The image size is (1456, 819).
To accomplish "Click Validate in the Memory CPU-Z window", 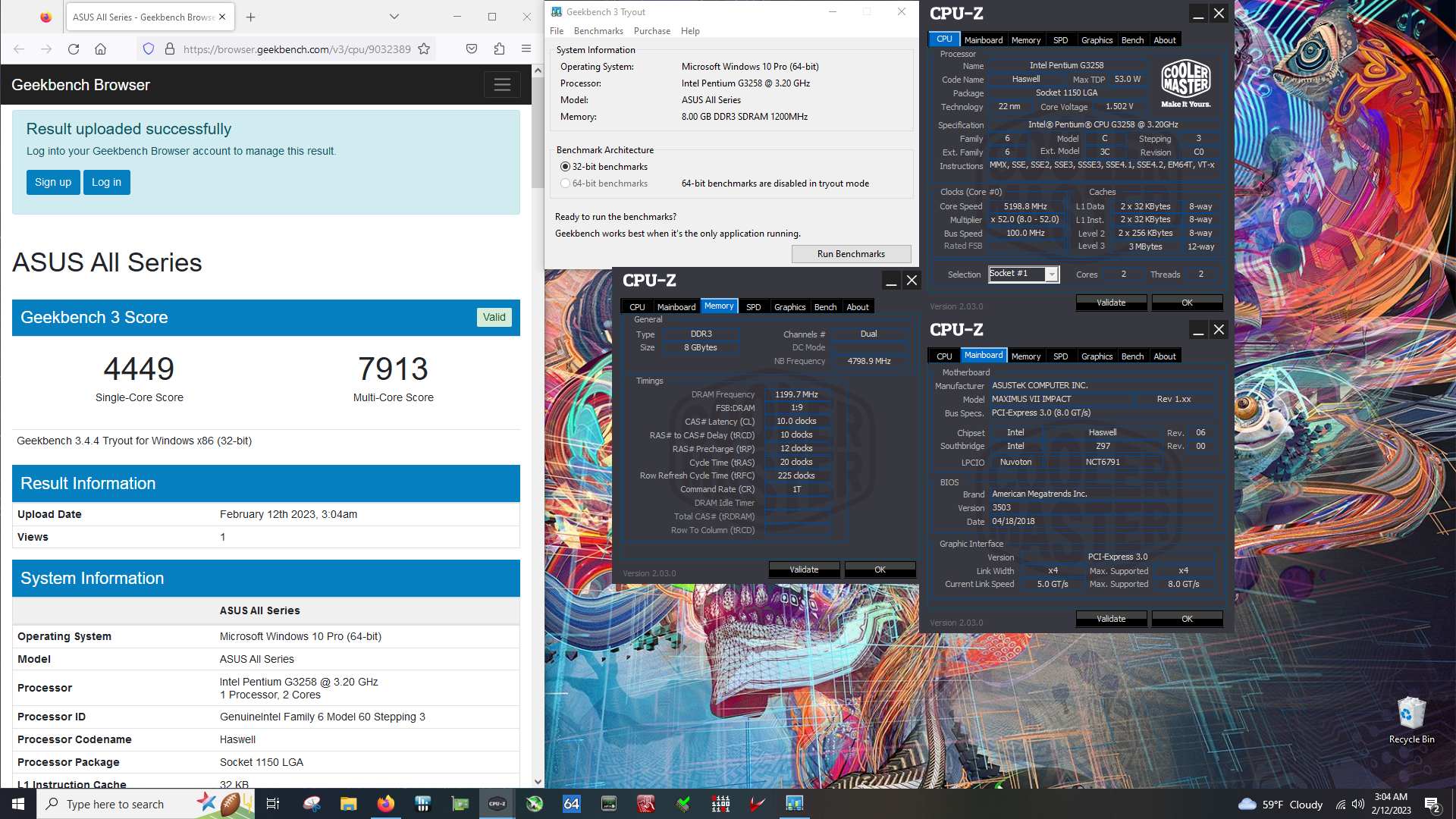I will (804, 570).
